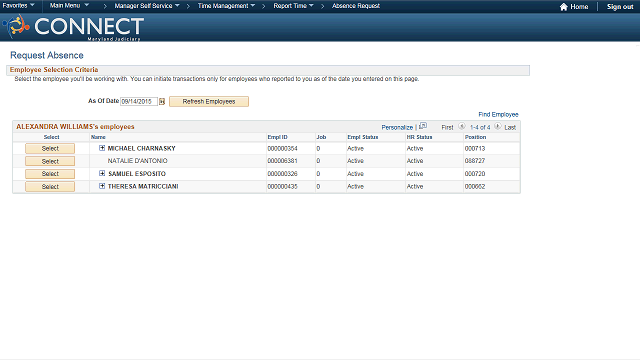Open Time Management breadcrumb menu
640x360 pixels.
pos(227,6)
